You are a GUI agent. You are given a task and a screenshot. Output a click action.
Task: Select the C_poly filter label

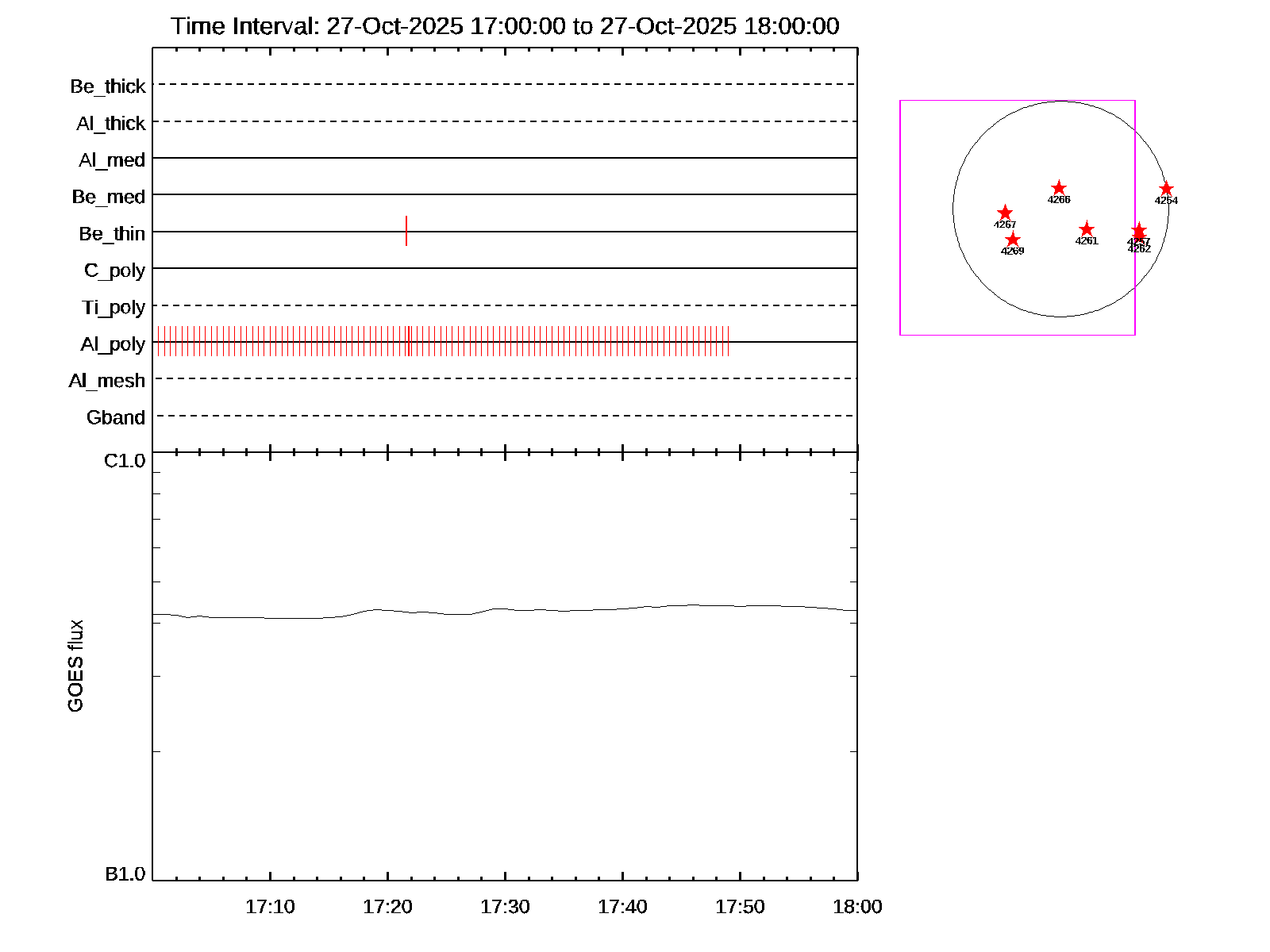point(114,271)
